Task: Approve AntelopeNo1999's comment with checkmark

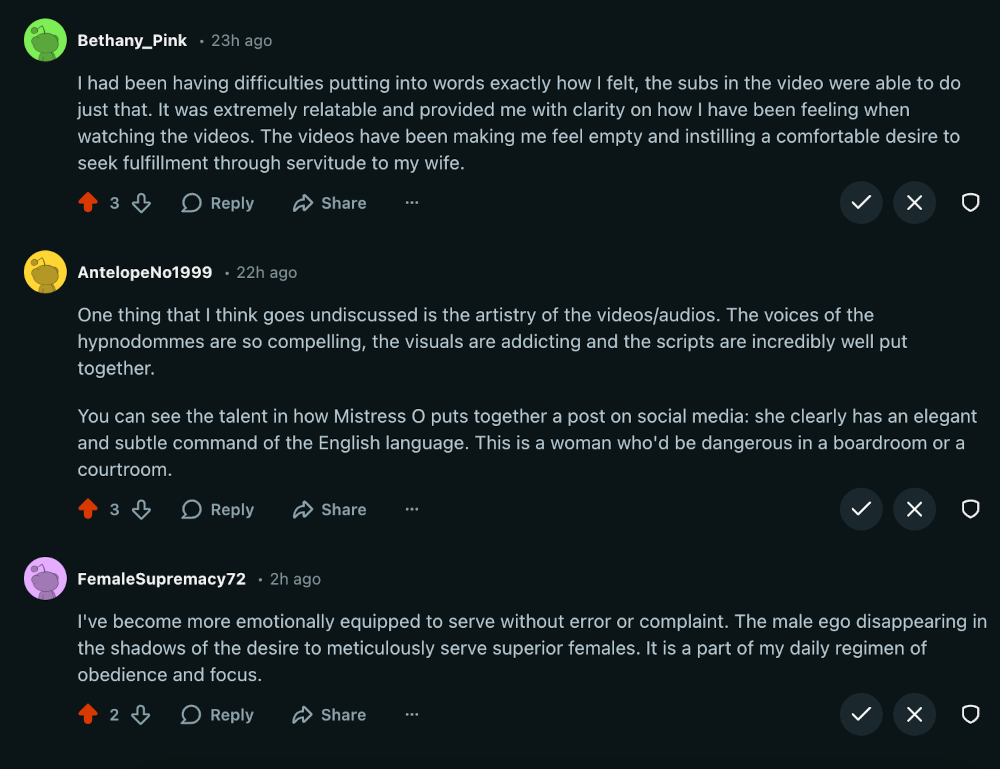Action: [x=861, y=509]
